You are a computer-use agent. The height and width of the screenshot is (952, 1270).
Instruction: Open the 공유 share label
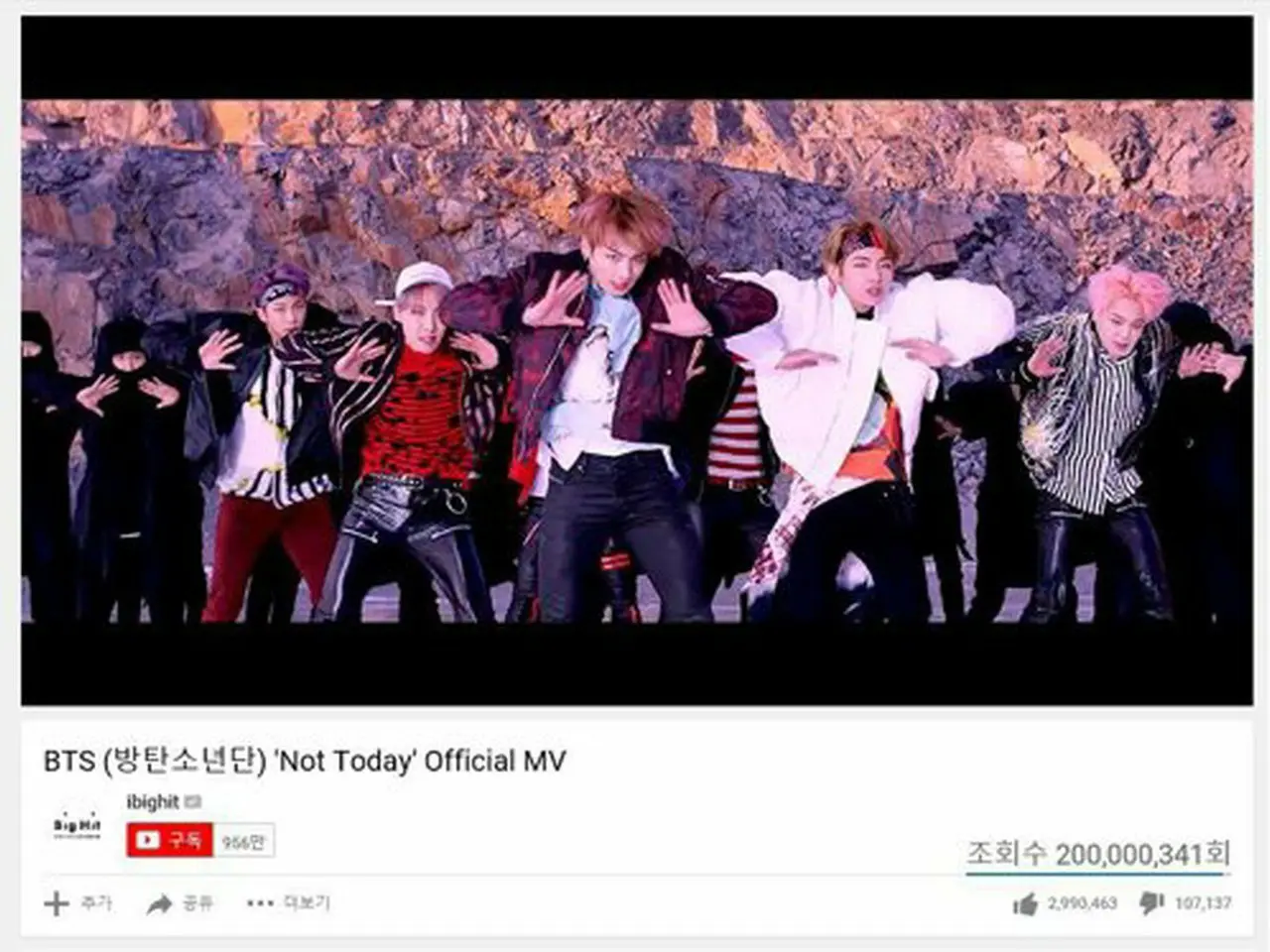point(197,903)
